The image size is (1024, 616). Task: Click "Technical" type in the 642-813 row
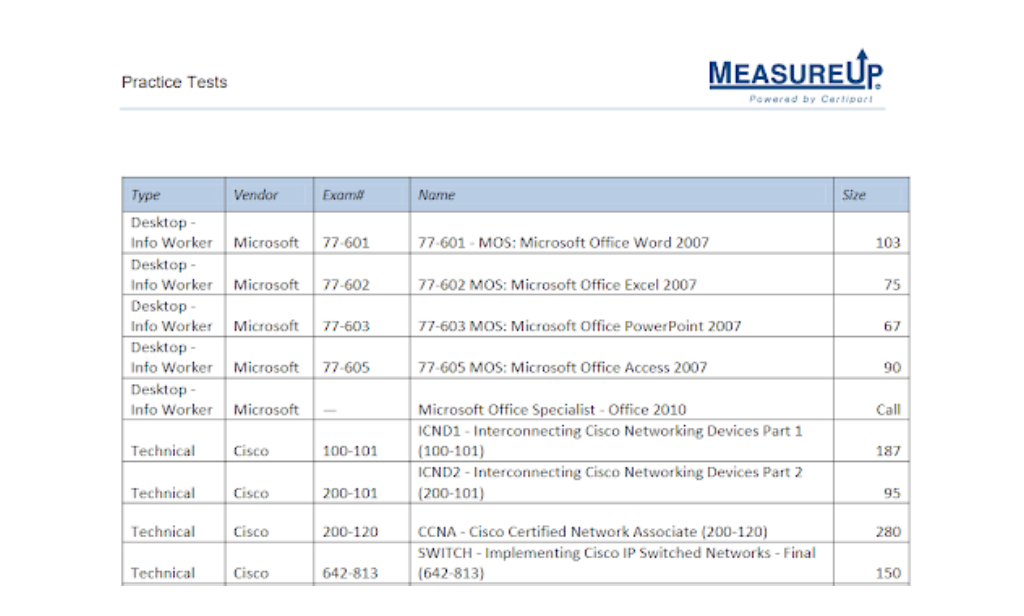click(163, 573)
